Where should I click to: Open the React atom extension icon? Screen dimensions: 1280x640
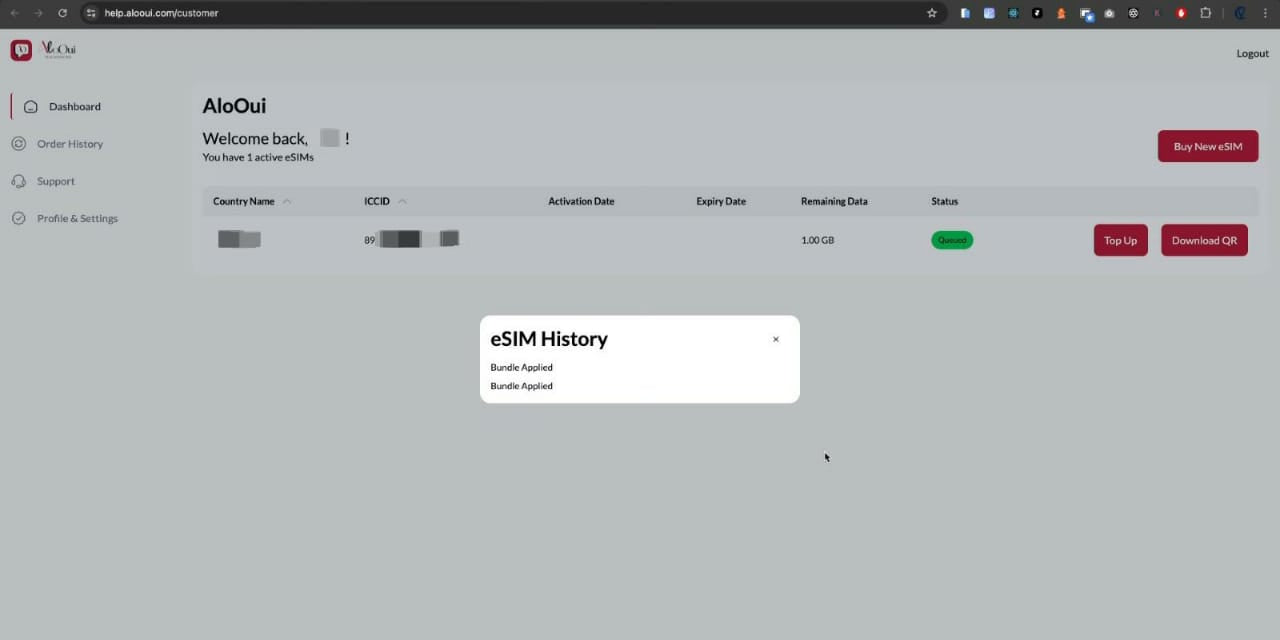(1013, 13)
